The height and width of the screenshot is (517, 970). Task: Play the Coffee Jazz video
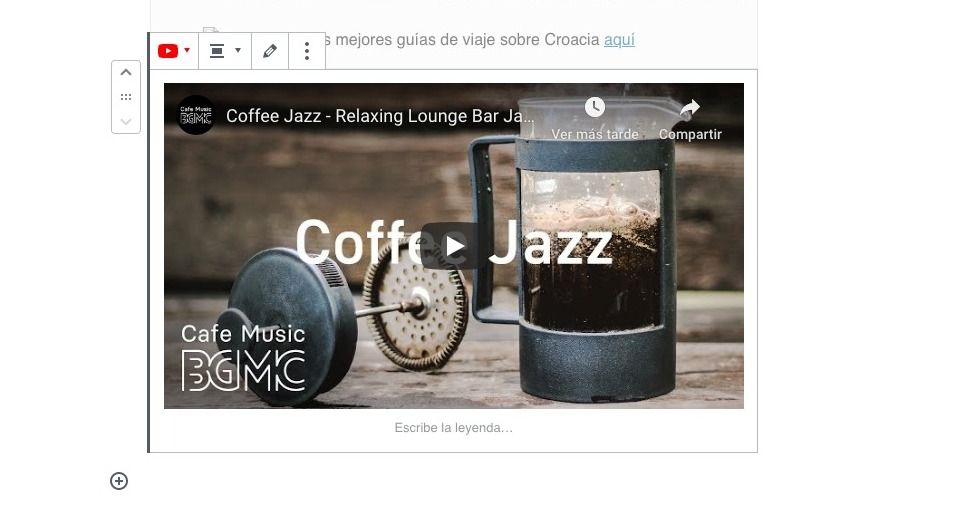click(454, 246)
